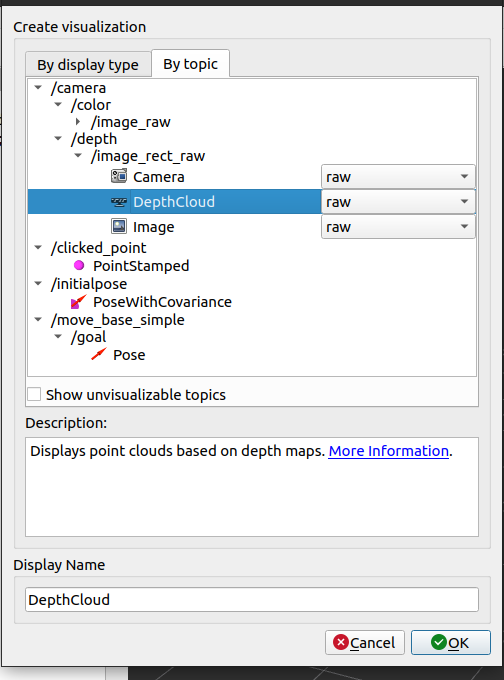
Task: Select the Pose entry under /goal
Action: point(129,355)
